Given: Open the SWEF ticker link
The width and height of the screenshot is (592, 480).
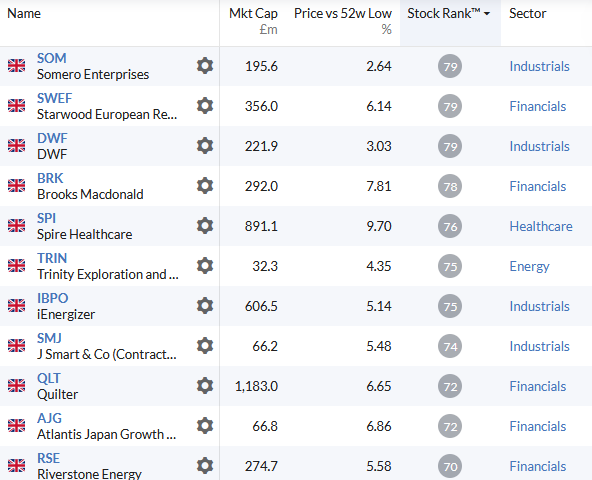Looking at the screenshot, I should click(x=54, y=98).
